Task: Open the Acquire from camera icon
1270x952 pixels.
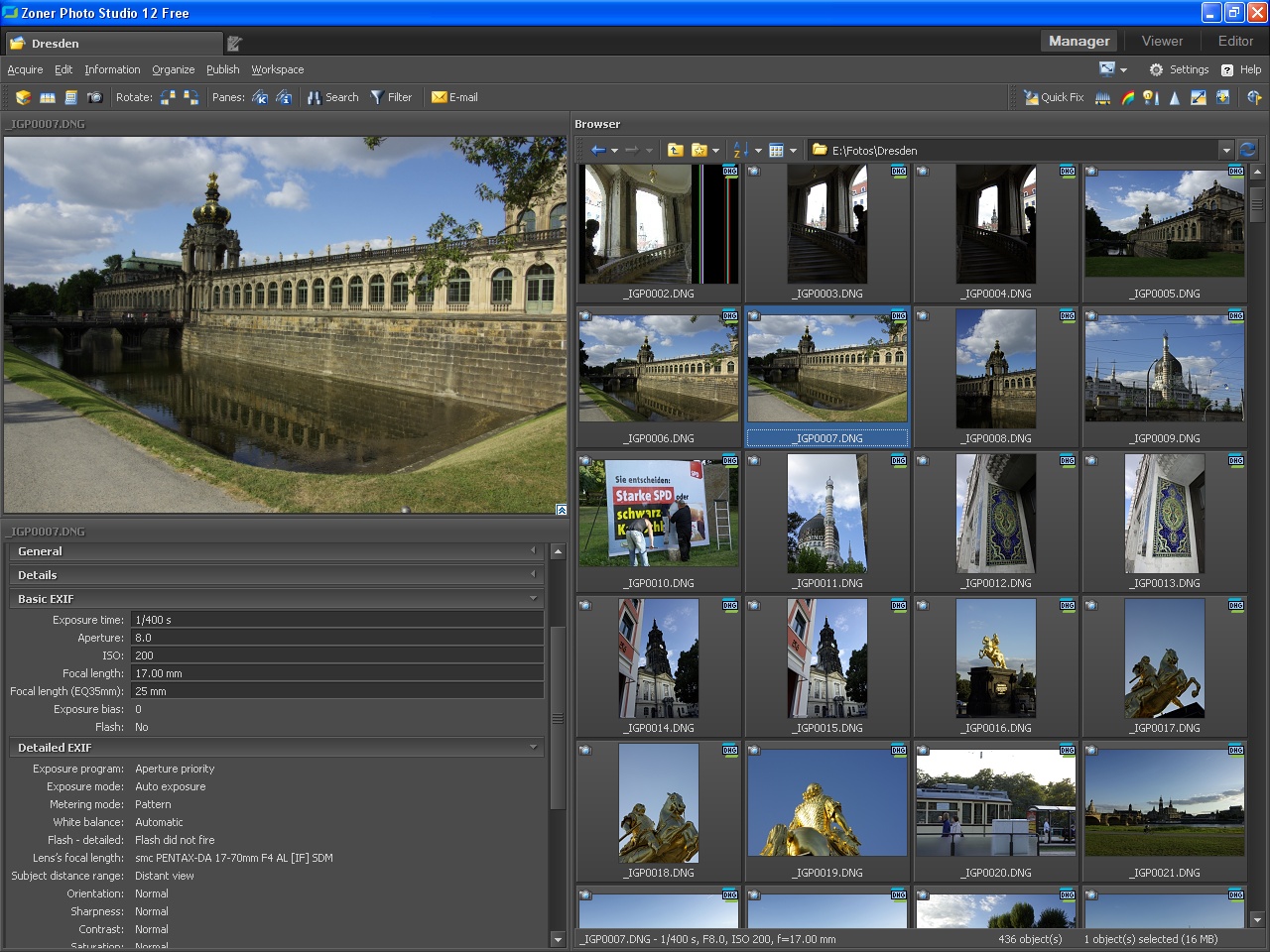Action: coord(94,97)
